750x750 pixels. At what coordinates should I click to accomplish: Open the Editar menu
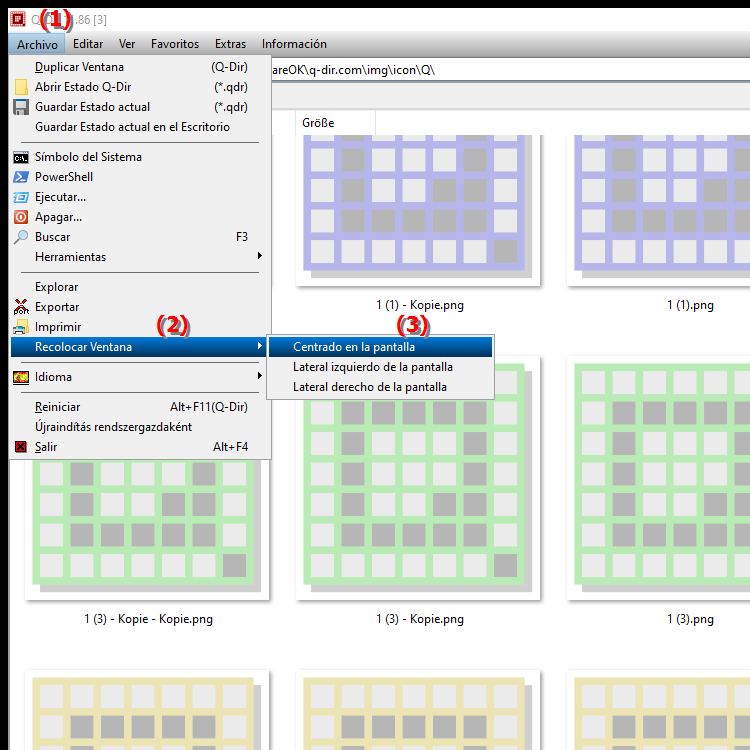pyautogui.click(x=88, y=44)
